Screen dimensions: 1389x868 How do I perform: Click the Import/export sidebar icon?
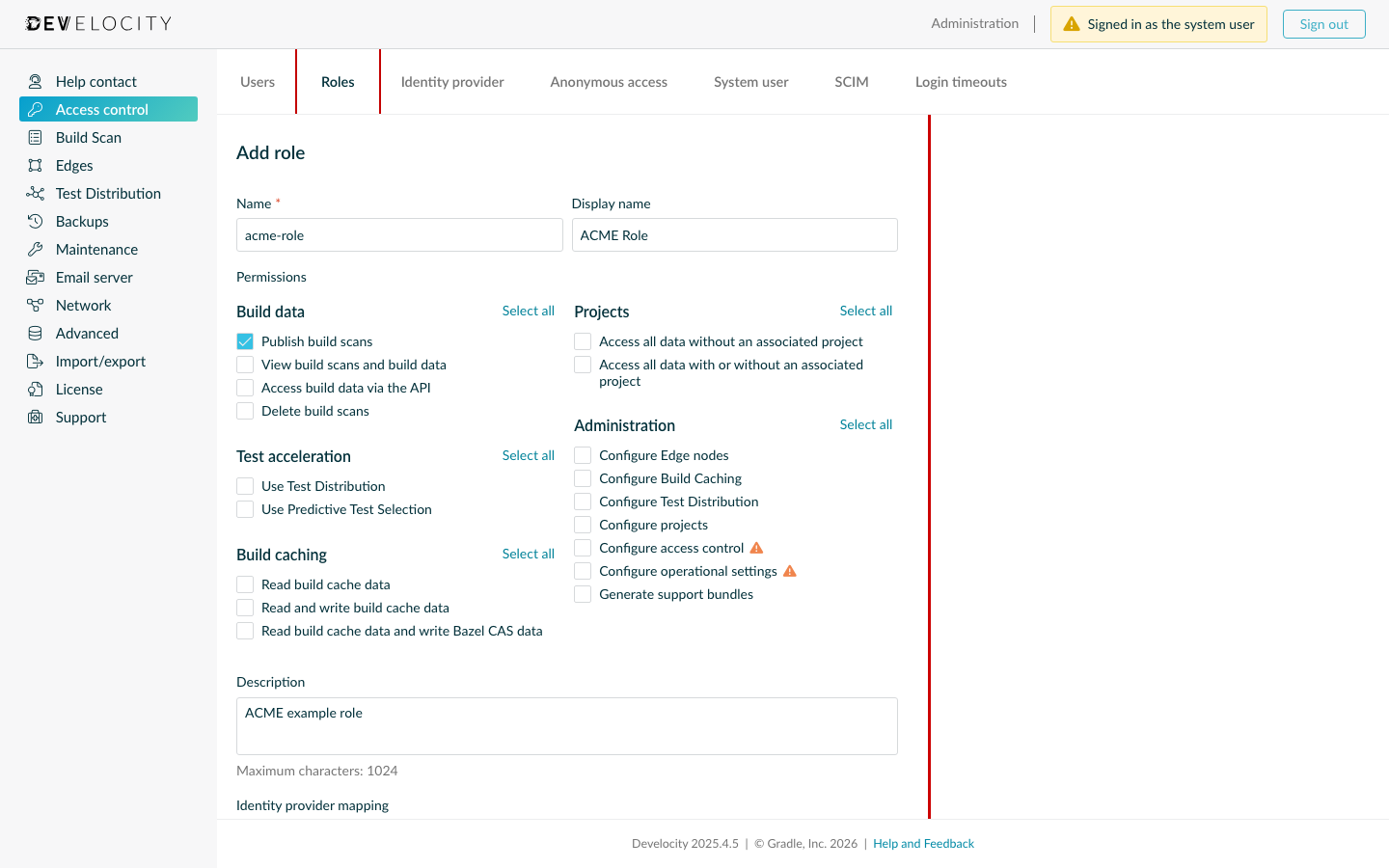[35, 361]
